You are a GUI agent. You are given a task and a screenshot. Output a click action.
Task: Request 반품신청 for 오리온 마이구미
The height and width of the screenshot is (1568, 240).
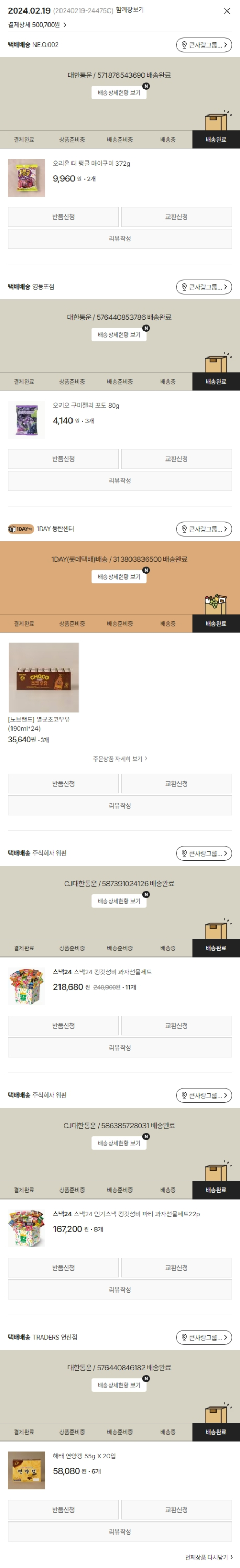[x=63, y=217]
